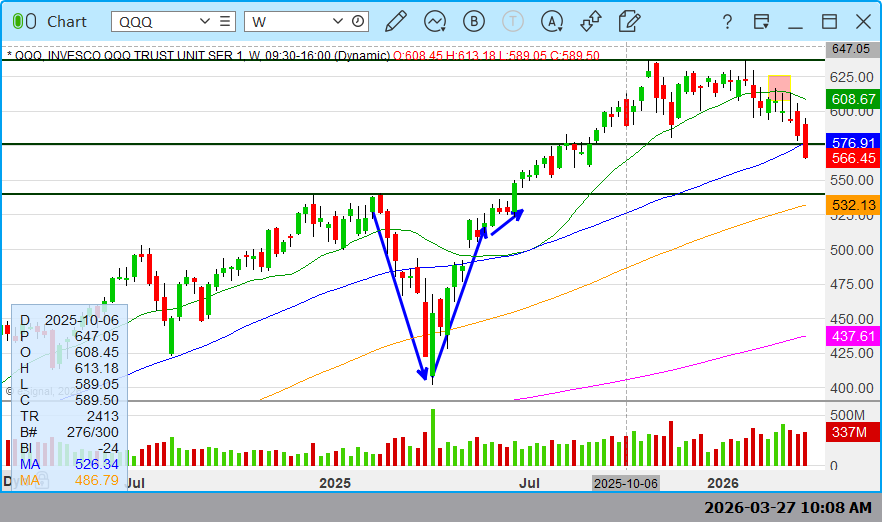
Task: Click the orange MA 486.79 row
Action: 69,480
